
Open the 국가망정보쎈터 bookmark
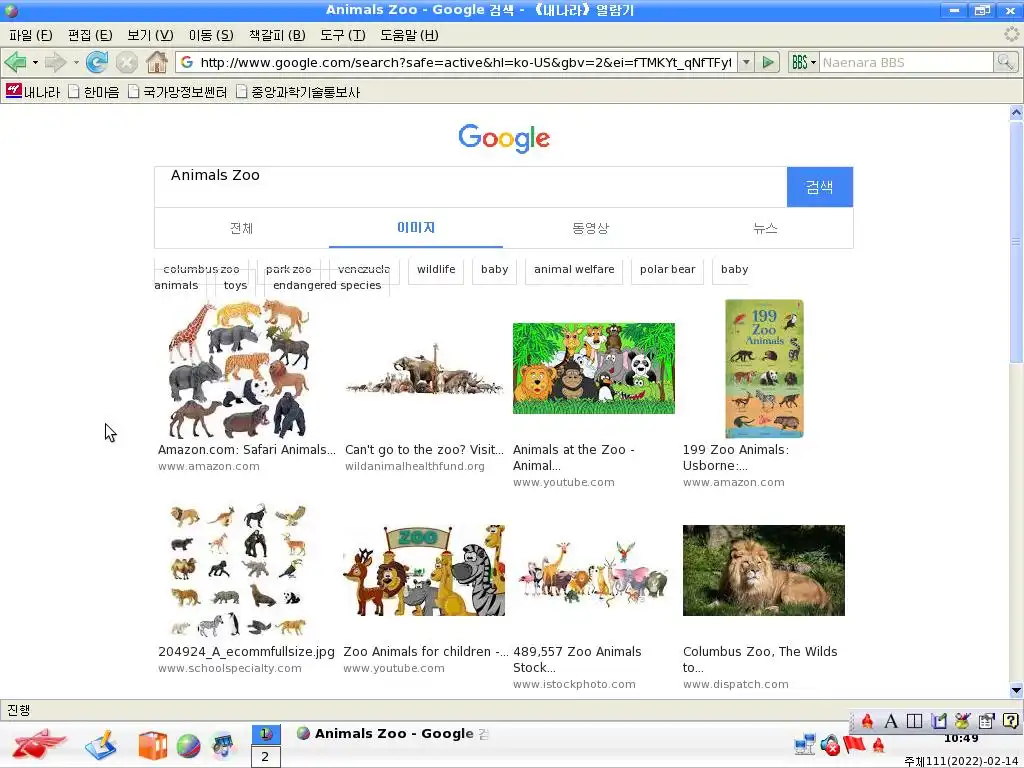(178, 92)
